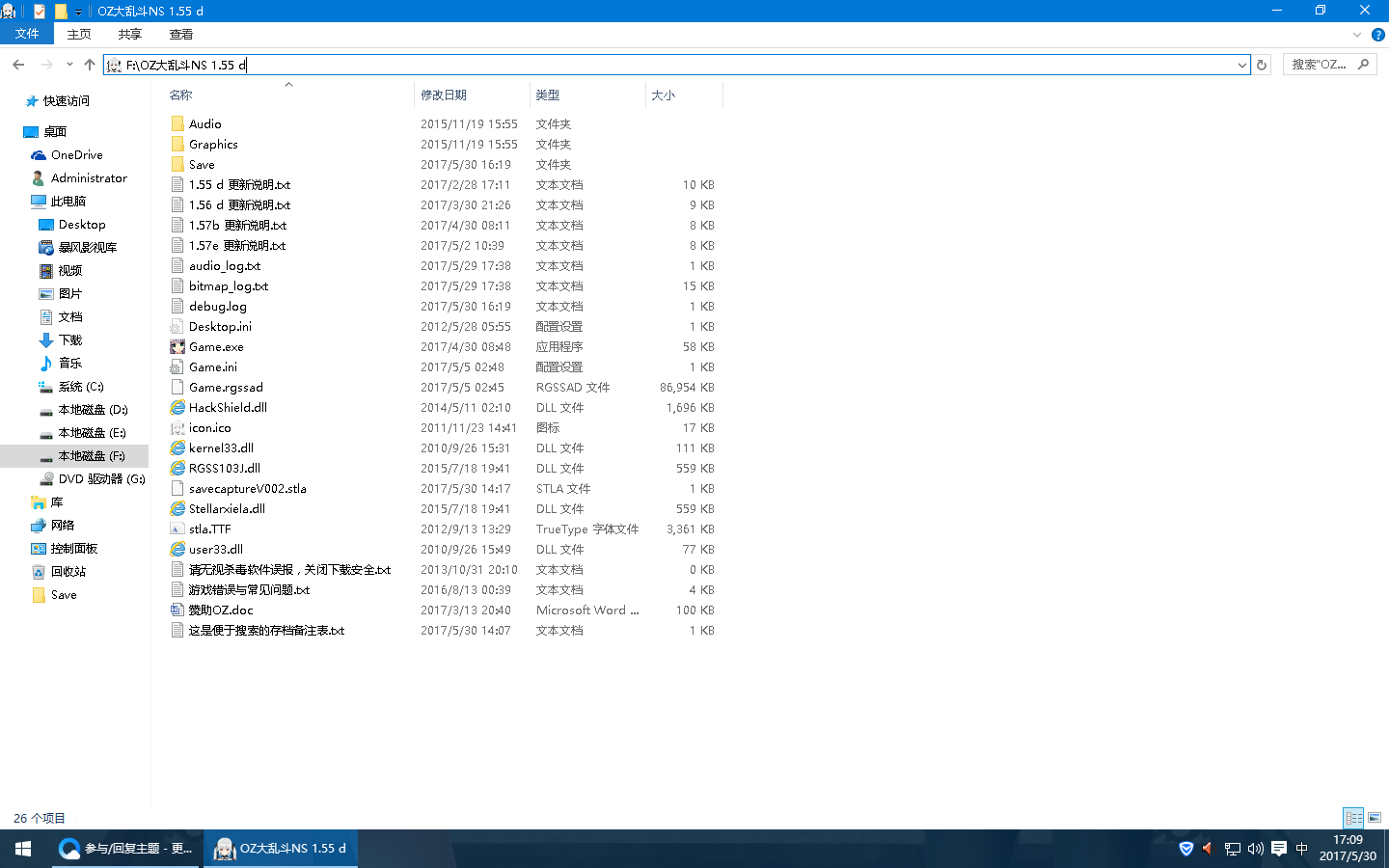Select the Game.exe application icon

click(x=177, y=347)
